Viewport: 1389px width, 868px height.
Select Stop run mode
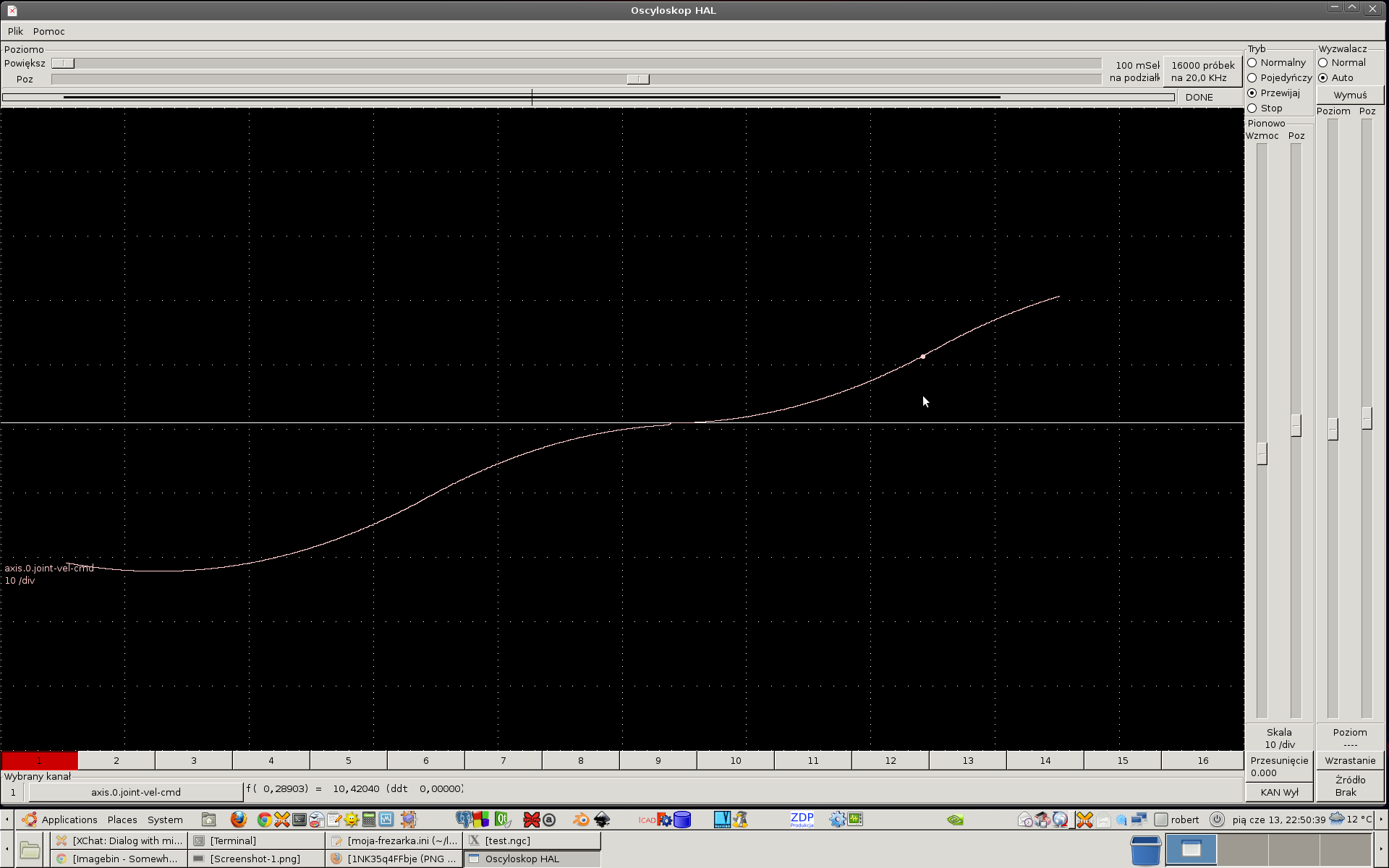[x=1265, y=109]
